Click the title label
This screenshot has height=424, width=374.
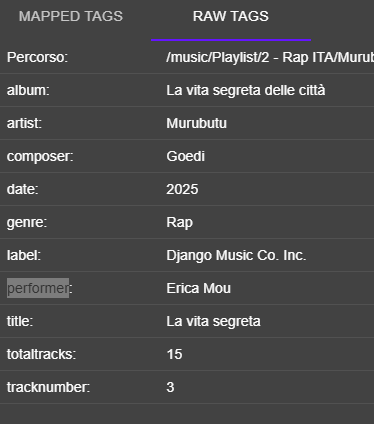(x=20, y=321)
